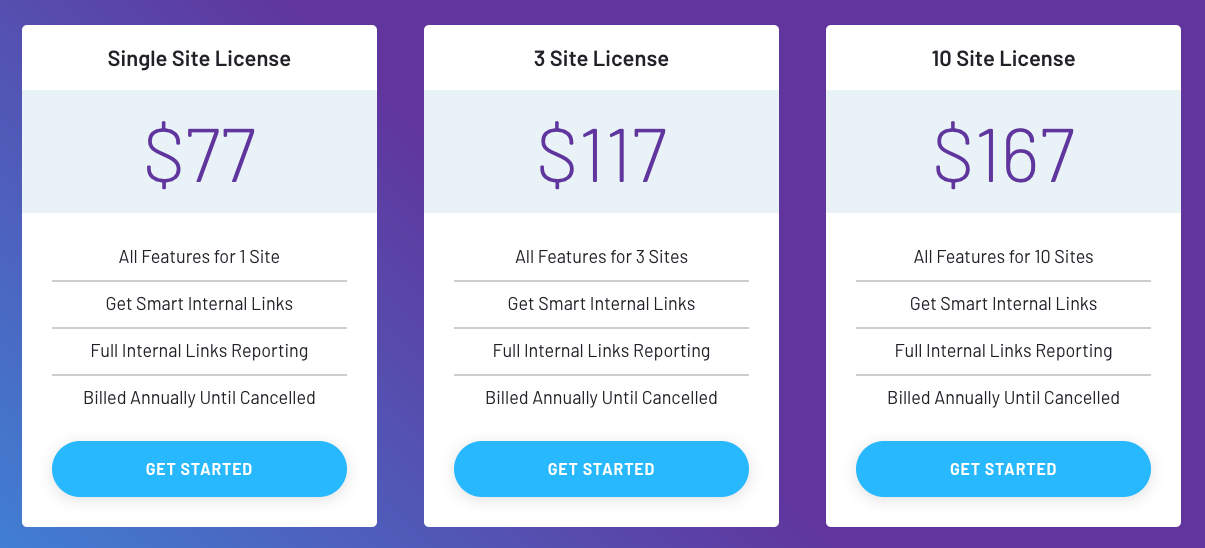The width and height of the screenshot is (1205, 548).
Task: Click Full Internal Links Reporting in 10 site plan
Action: tap(1003, 351)
